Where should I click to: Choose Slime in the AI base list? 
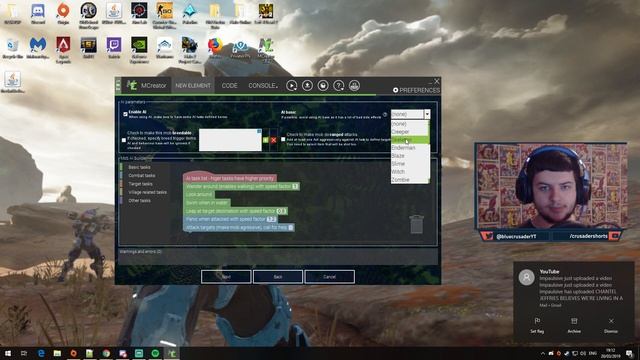410,164
